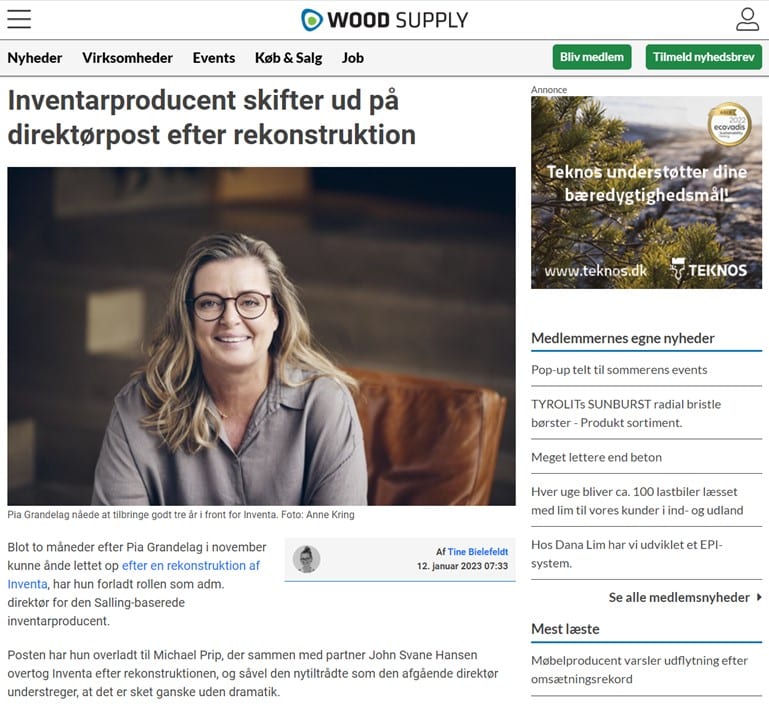Read 'Hos Dana Lim har vi udviklet' article
The width and height of the screenshot is (769, 706).
(627, 554)
